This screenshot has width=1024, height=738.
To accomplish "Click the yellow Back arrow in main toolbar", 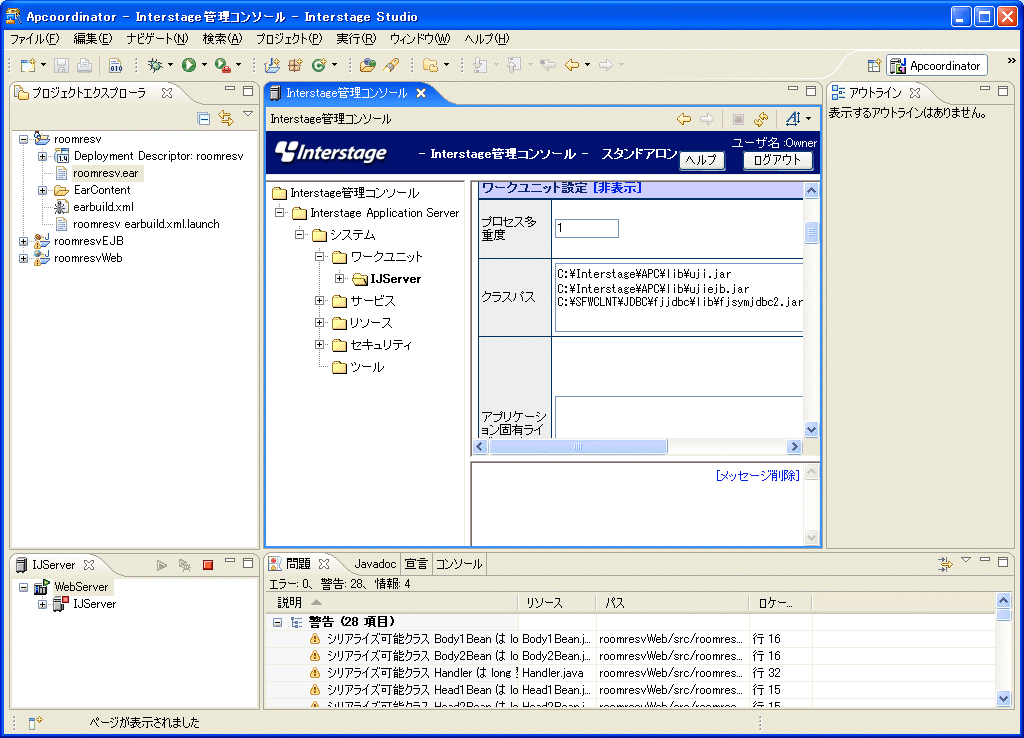I will pos(571,65).
